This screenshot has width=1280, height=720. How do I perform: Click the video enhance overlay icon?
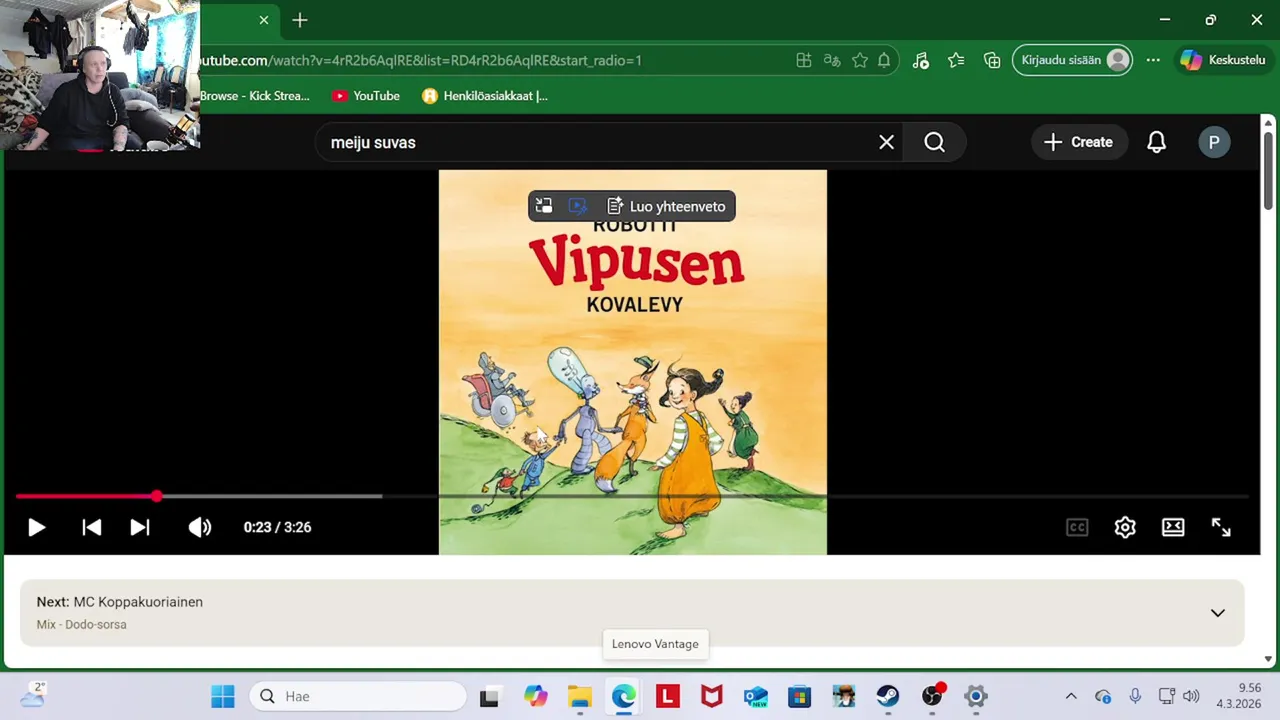[x=578, y=206]
